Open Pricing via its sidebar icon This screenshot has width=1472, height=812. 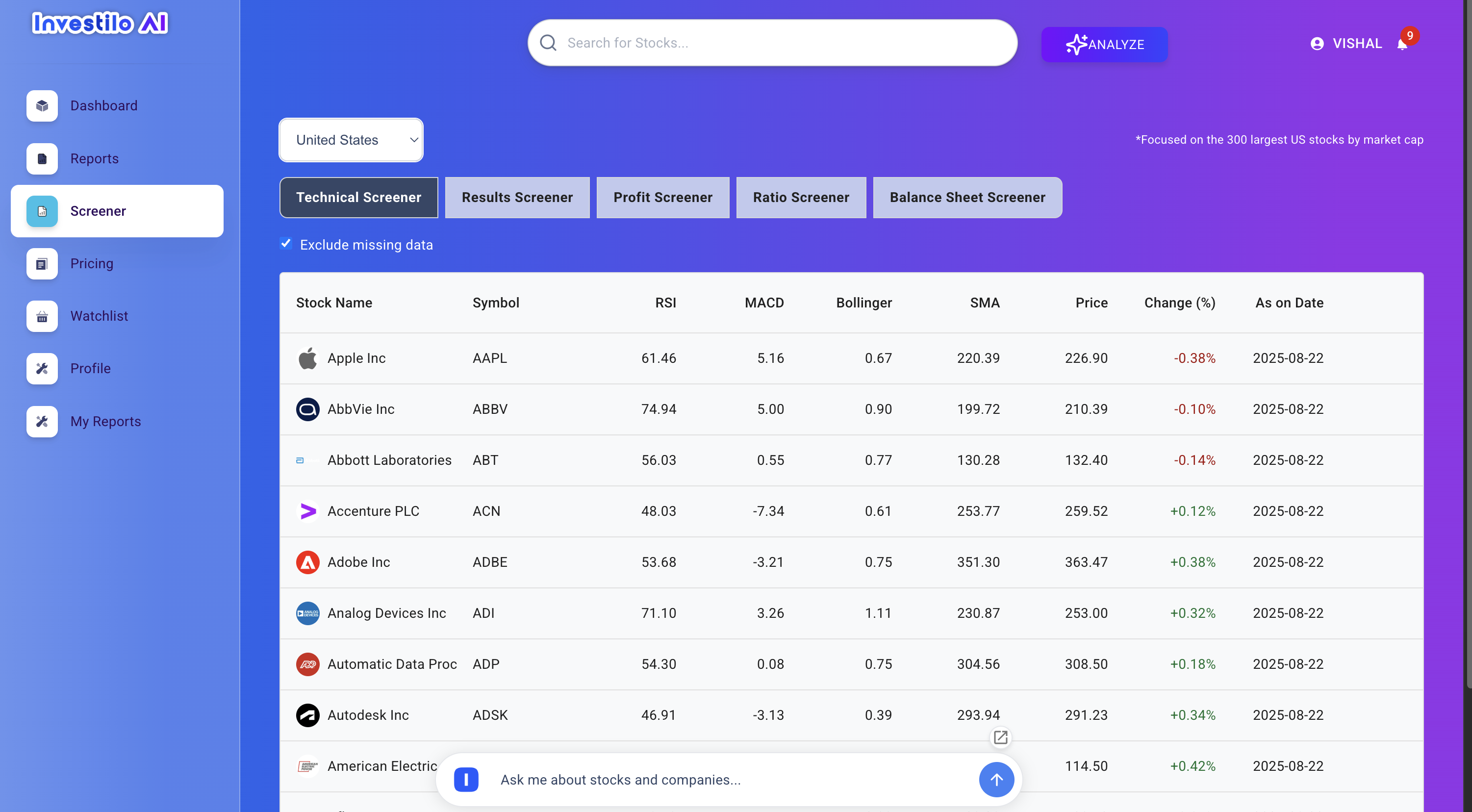pos(42,263)
